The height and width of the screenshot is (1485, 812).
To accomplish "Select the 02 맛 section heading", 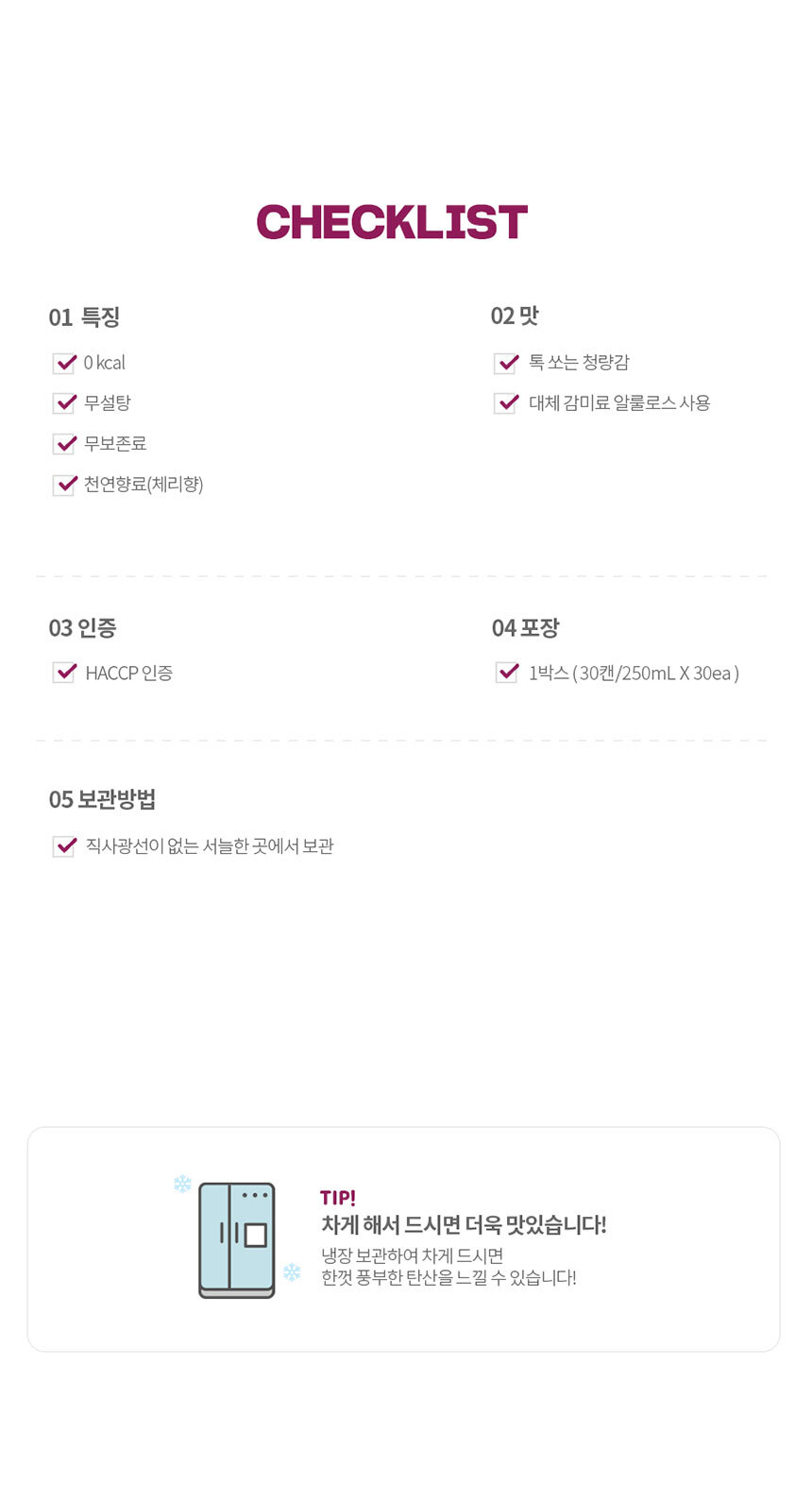I will pos(515,316).
